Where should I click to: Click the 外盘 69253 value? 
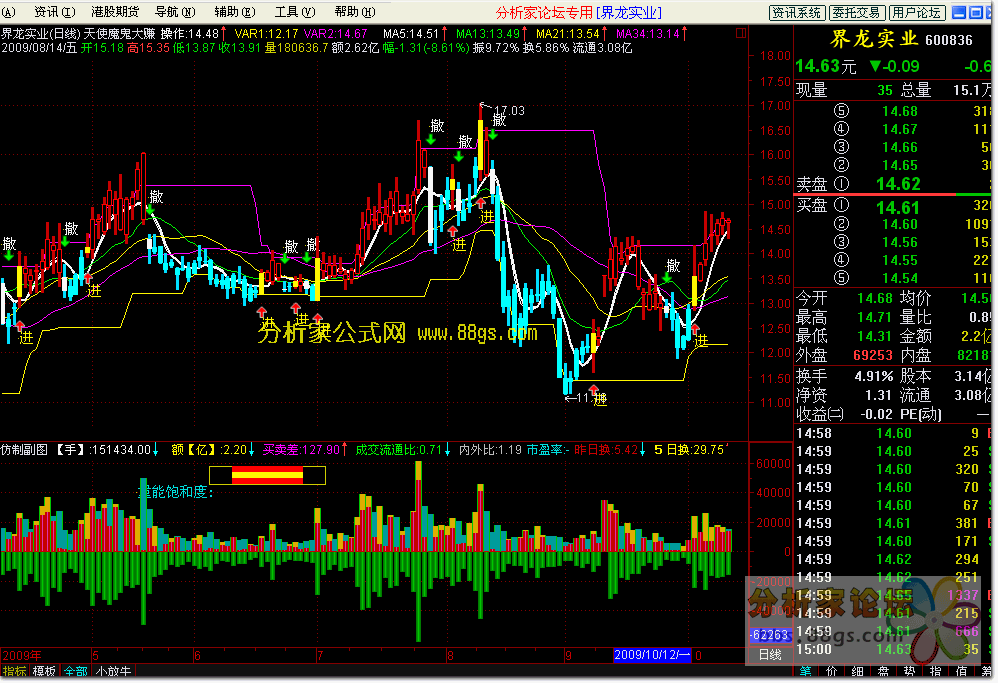[873, 355]
